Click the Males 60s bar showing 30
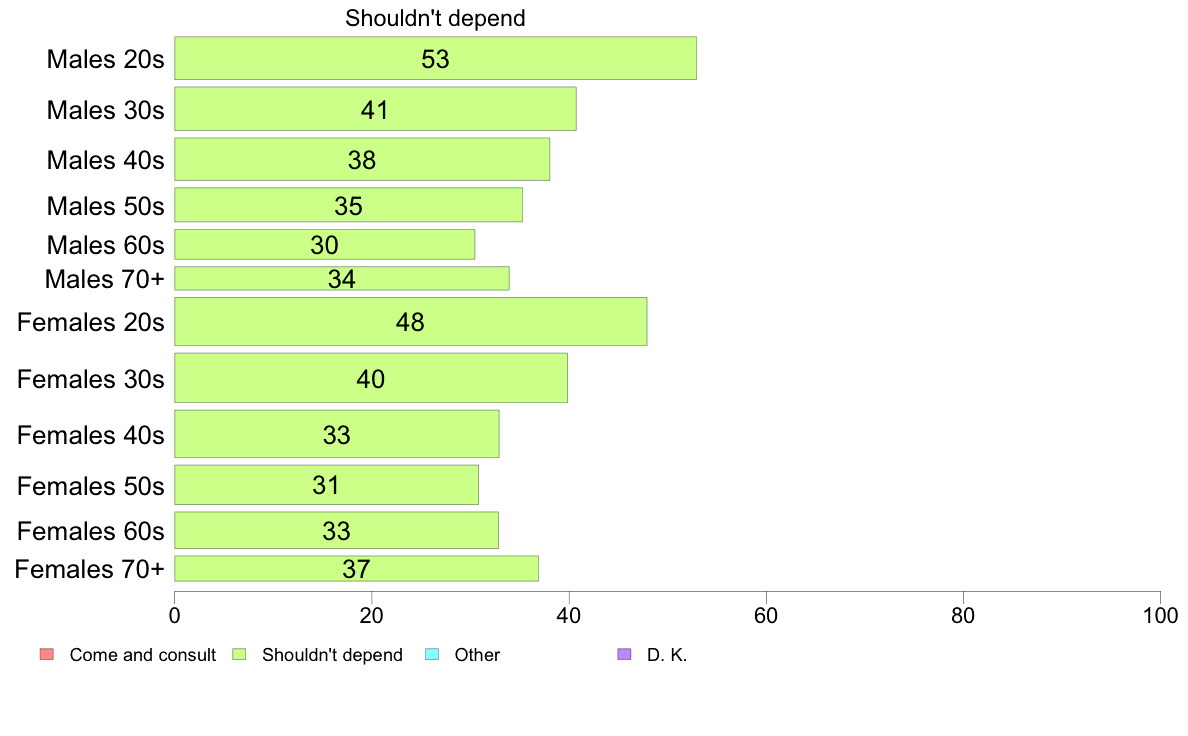1188x736 pixels. (325, 245)
